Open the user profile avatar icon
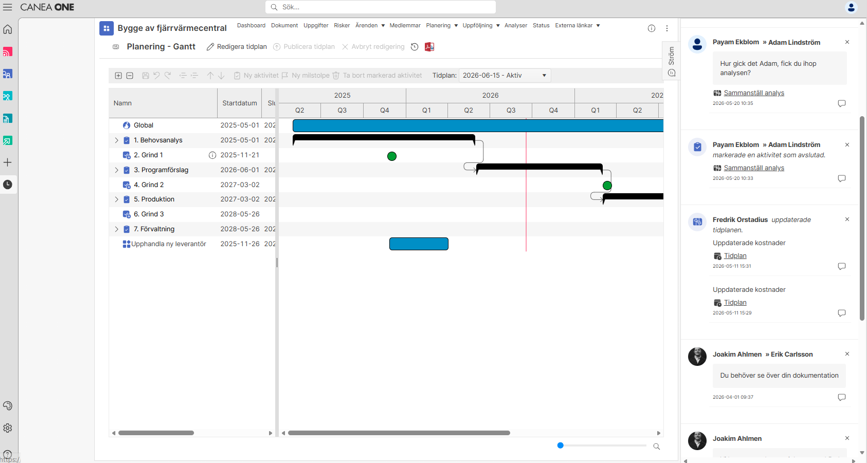 click(x=851, y=7)
